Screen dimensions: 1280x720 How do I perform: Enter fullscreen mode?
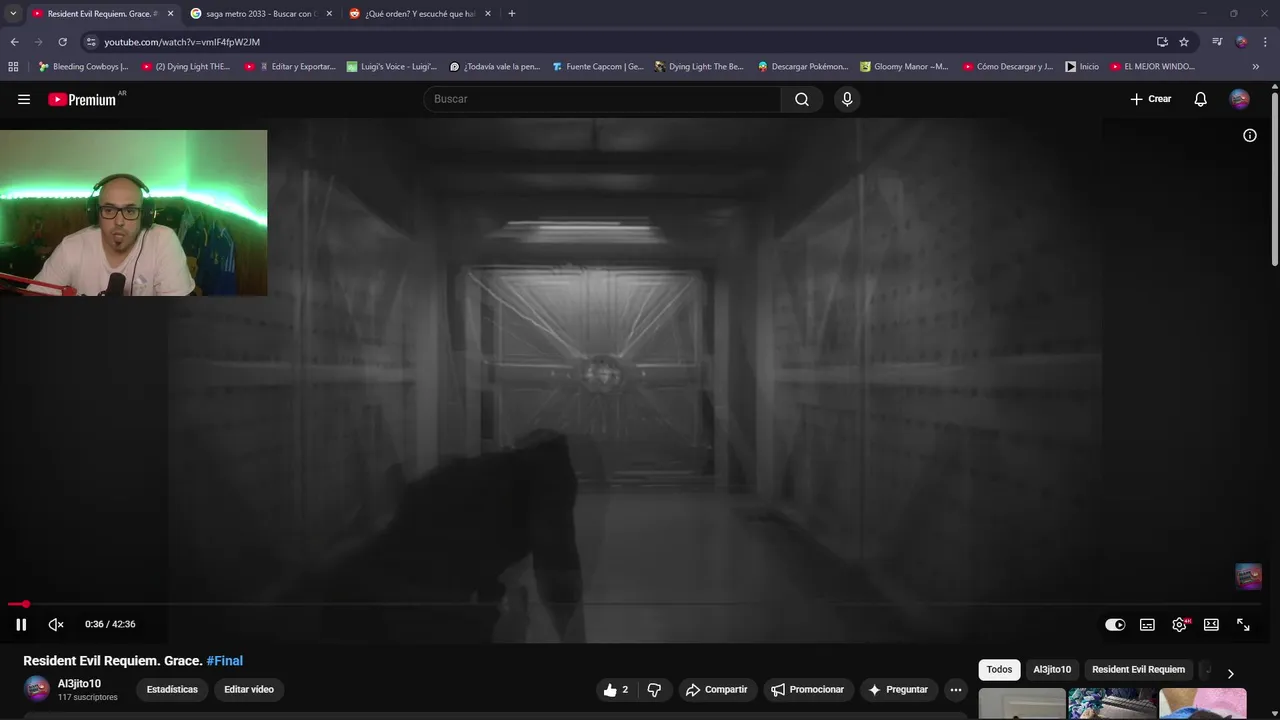(x=1243, y=624)
